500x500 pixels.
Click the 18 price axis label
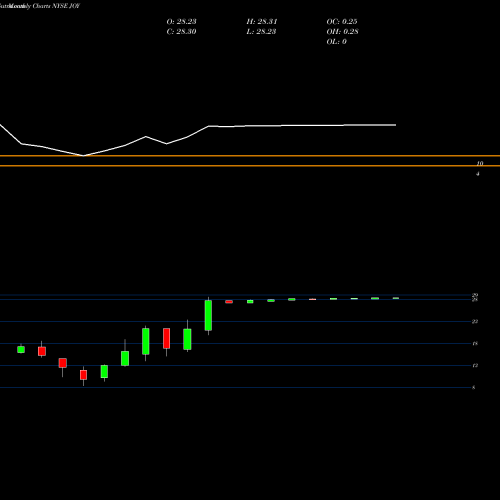475,343
